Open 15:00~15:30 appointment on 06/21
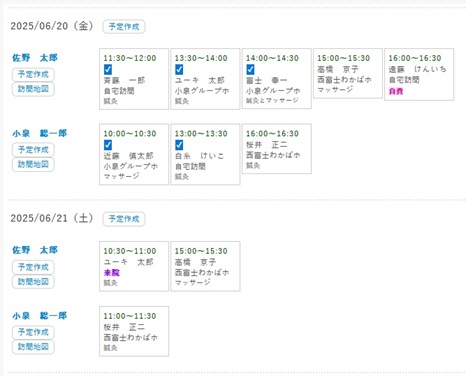This screenshot has height=376, width=466. coord(205,266)
